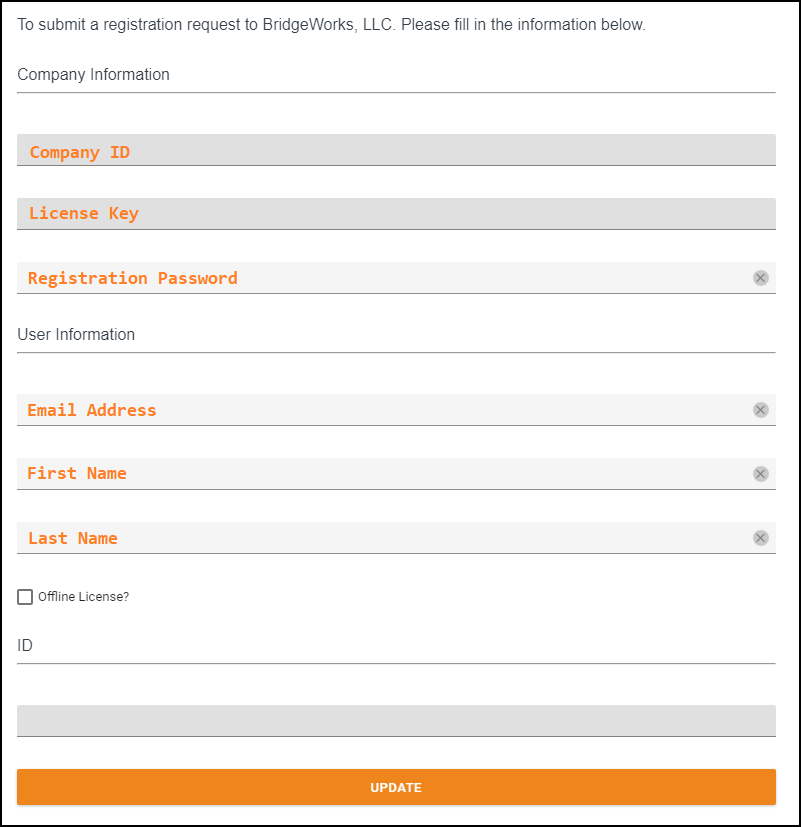Focus the Company ID input field

click(396, 151)
